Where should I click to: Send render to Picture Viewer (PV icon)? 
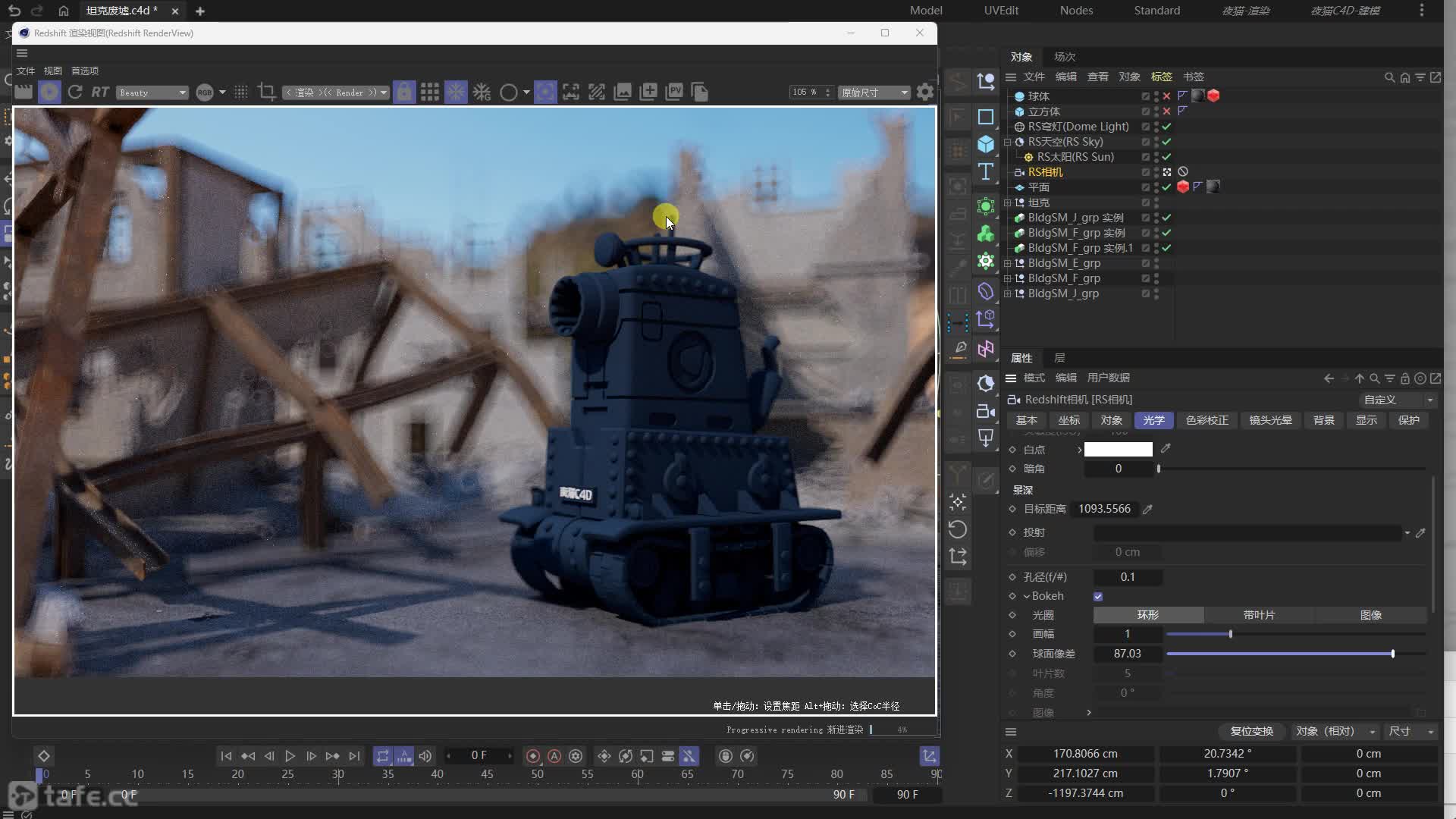click(x=674, y=93)
